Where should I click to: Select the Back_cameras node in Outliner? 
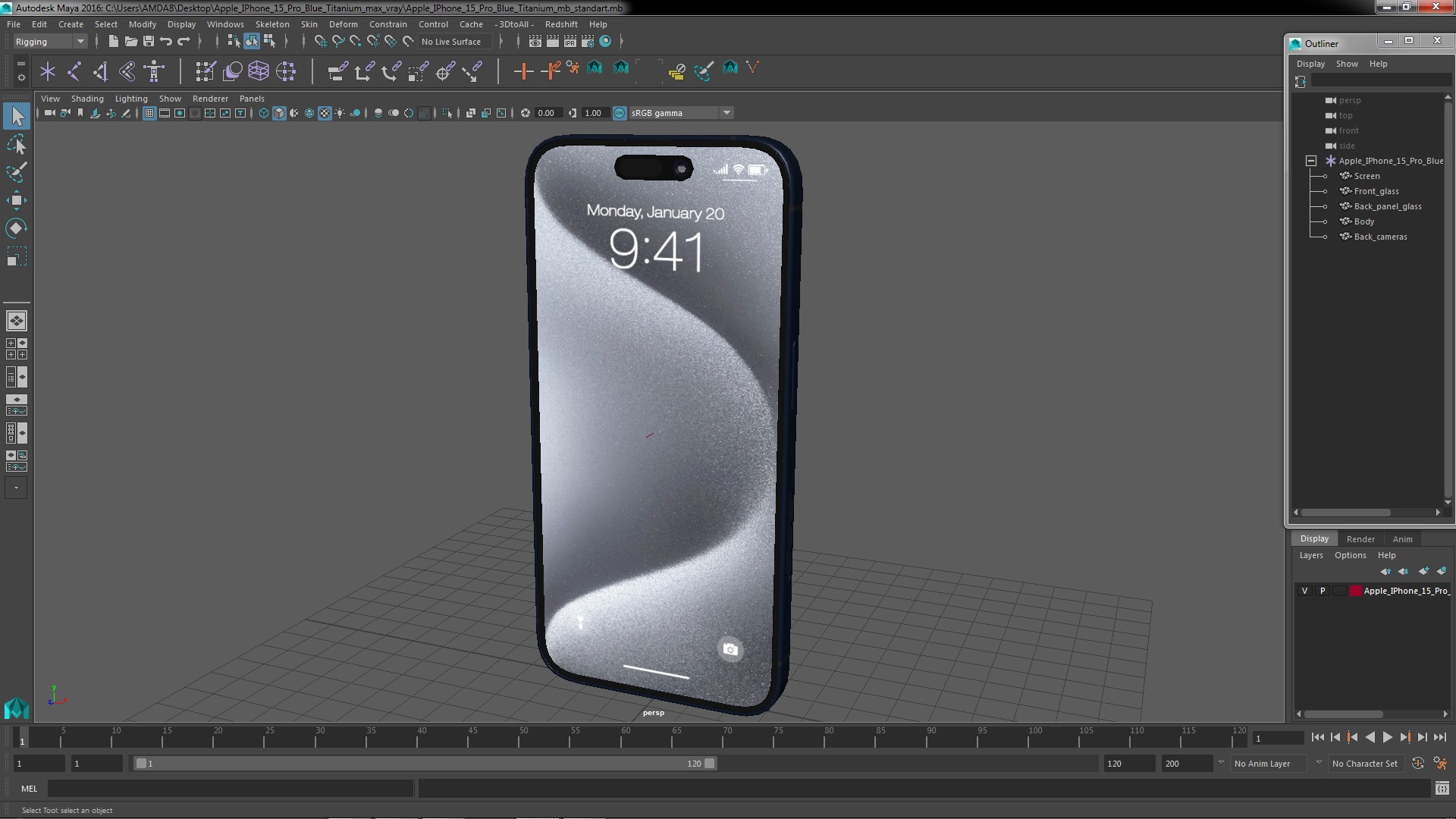click(1380, 237)
